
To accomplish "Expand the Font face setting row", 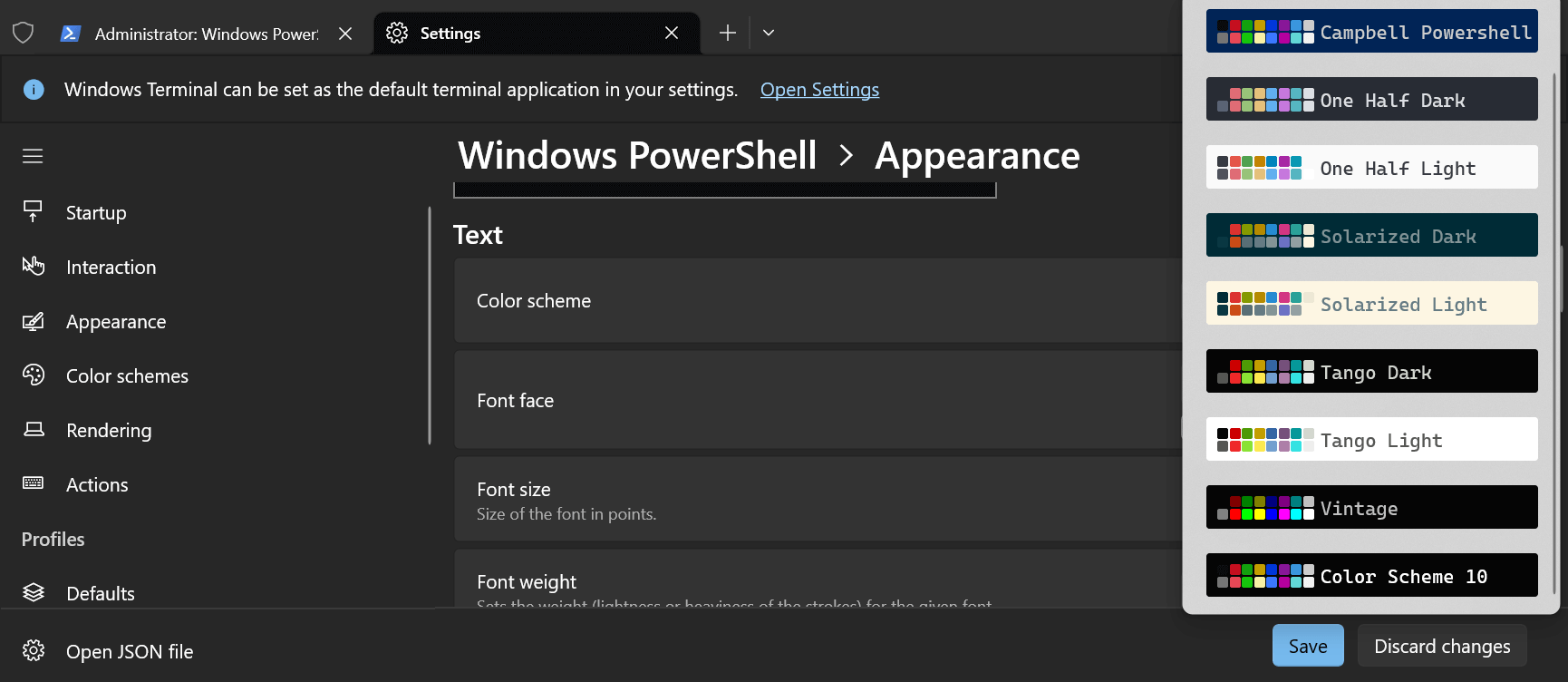I will (x=818, y=400).
